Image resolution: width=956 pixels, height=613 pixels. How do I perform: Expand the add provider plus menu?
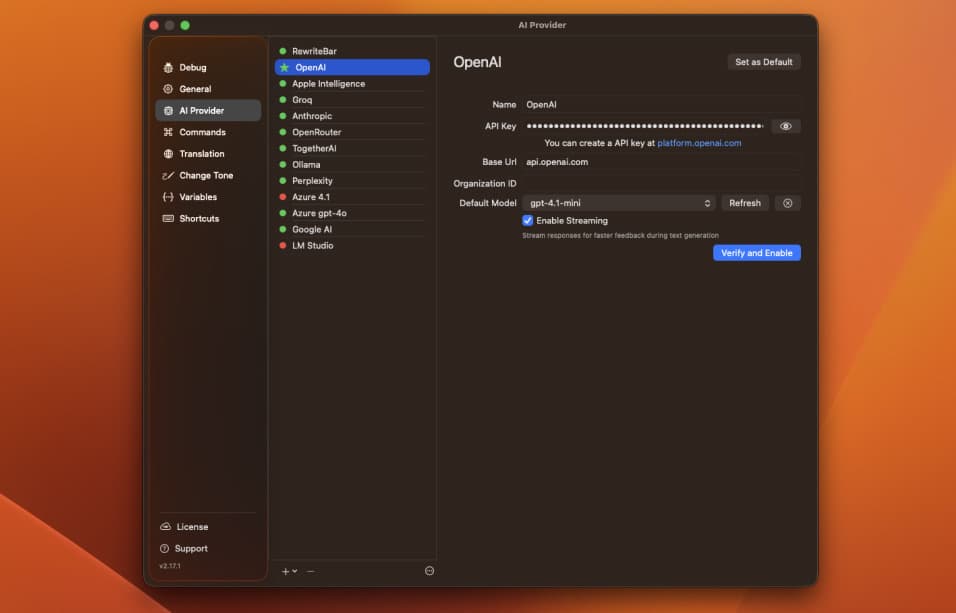289,571
